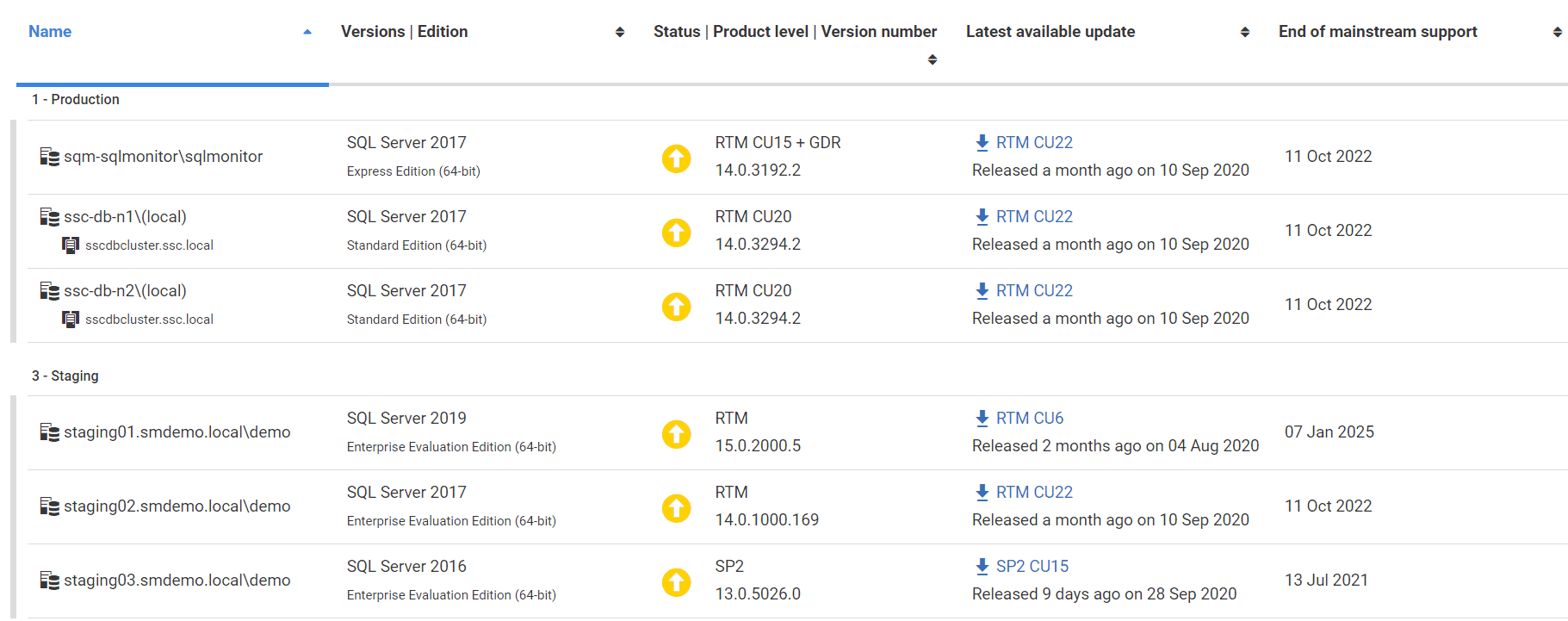The image size is (1568, 621).
Task: Click sscdbcluster.ssc.local under ssc-db-n2
Action: [149, 320]
